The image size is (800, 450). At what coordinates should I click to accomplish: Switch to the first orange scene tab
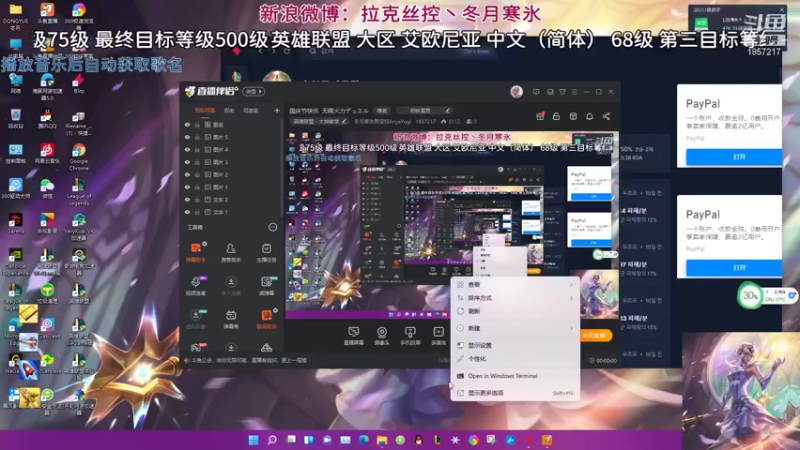coord(205,110)
